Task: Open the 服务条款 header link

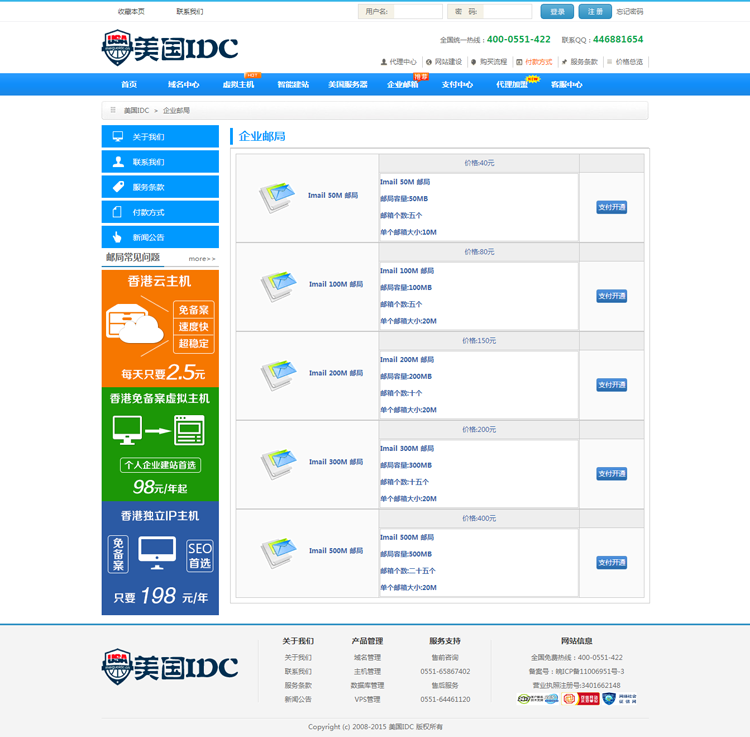Action: pyautogui.click(x=584, y=62)
